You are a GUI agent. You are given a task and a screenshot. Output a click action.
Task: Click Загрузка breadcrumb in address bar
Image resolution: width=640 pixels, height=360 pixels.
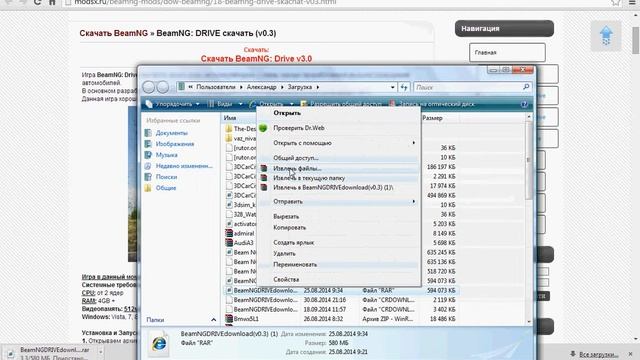tap(300, 87)
